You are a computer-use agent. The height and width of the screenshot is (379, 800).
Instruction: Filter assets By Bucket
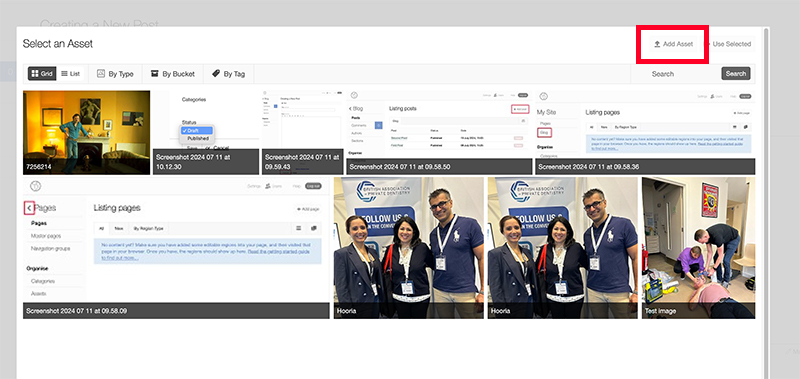tap(172, 73)
